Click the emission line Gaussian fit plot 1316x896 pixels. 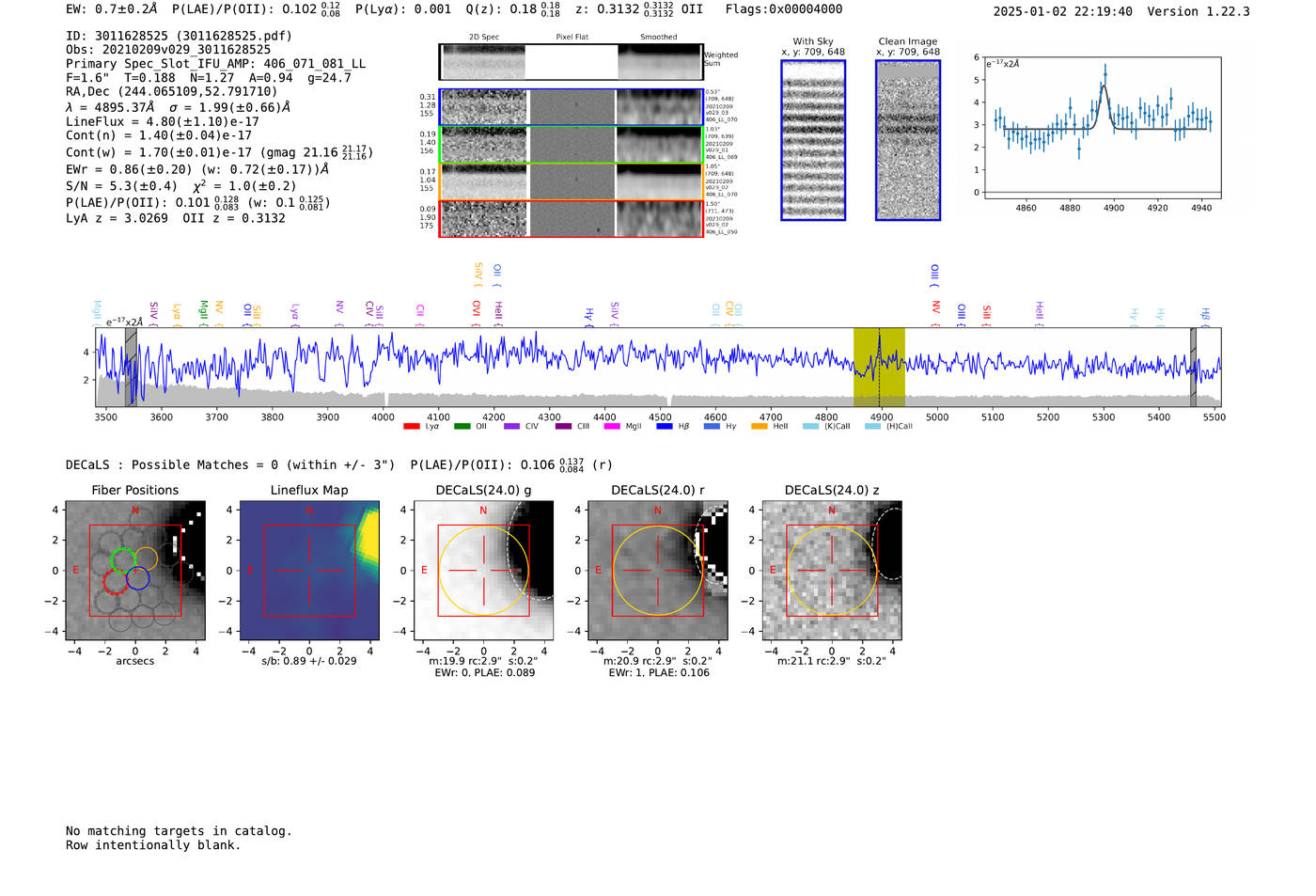point(1102,128)
